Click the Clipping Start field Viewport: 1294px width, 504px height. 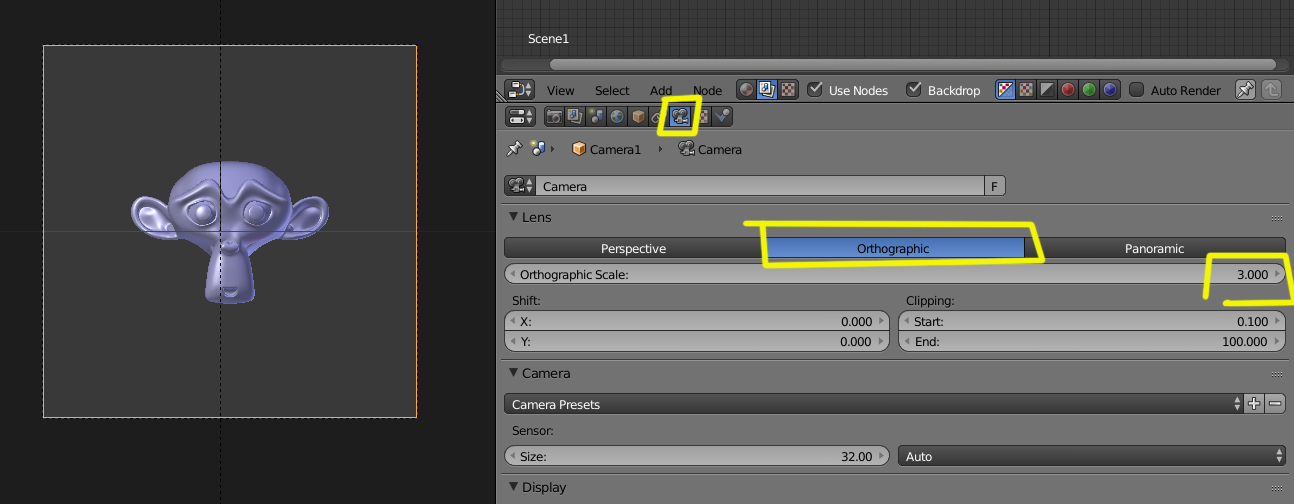click(1091, 322)
